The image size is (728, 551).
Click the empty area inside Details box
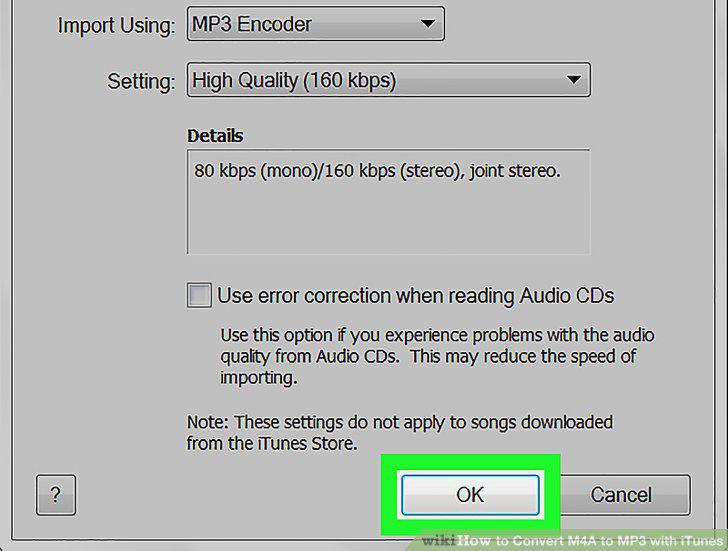tap(389, 218)
